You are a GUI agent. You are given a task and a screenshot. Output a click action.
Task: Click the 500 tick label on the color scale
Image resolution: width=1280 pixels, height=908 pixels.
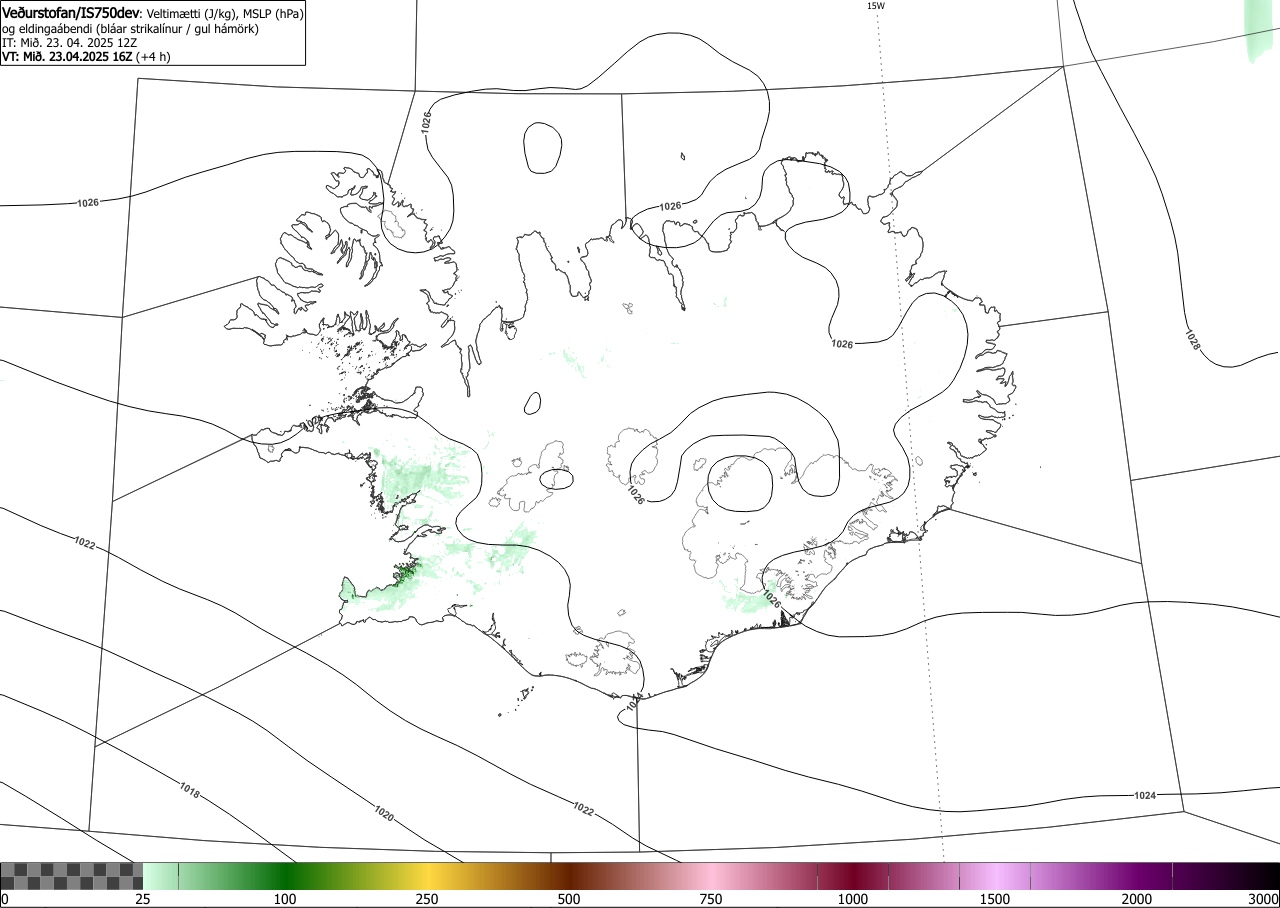pos(569,899)
